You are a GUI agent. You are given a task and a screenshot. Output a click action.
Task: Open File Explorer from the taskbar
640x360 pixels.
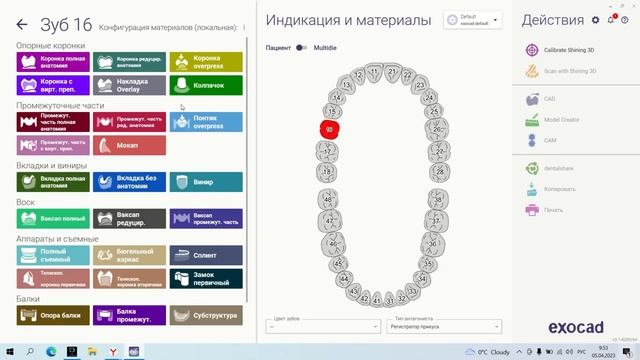[93, 352]
